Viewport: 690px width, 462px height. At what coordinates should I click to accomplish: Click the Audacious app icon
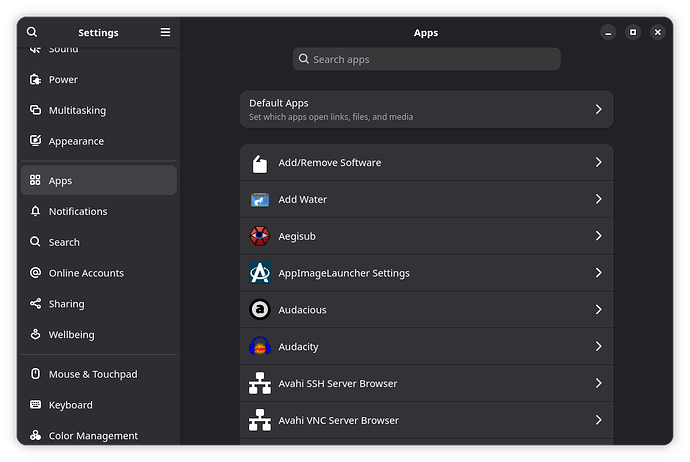click(x=260, y=310)
